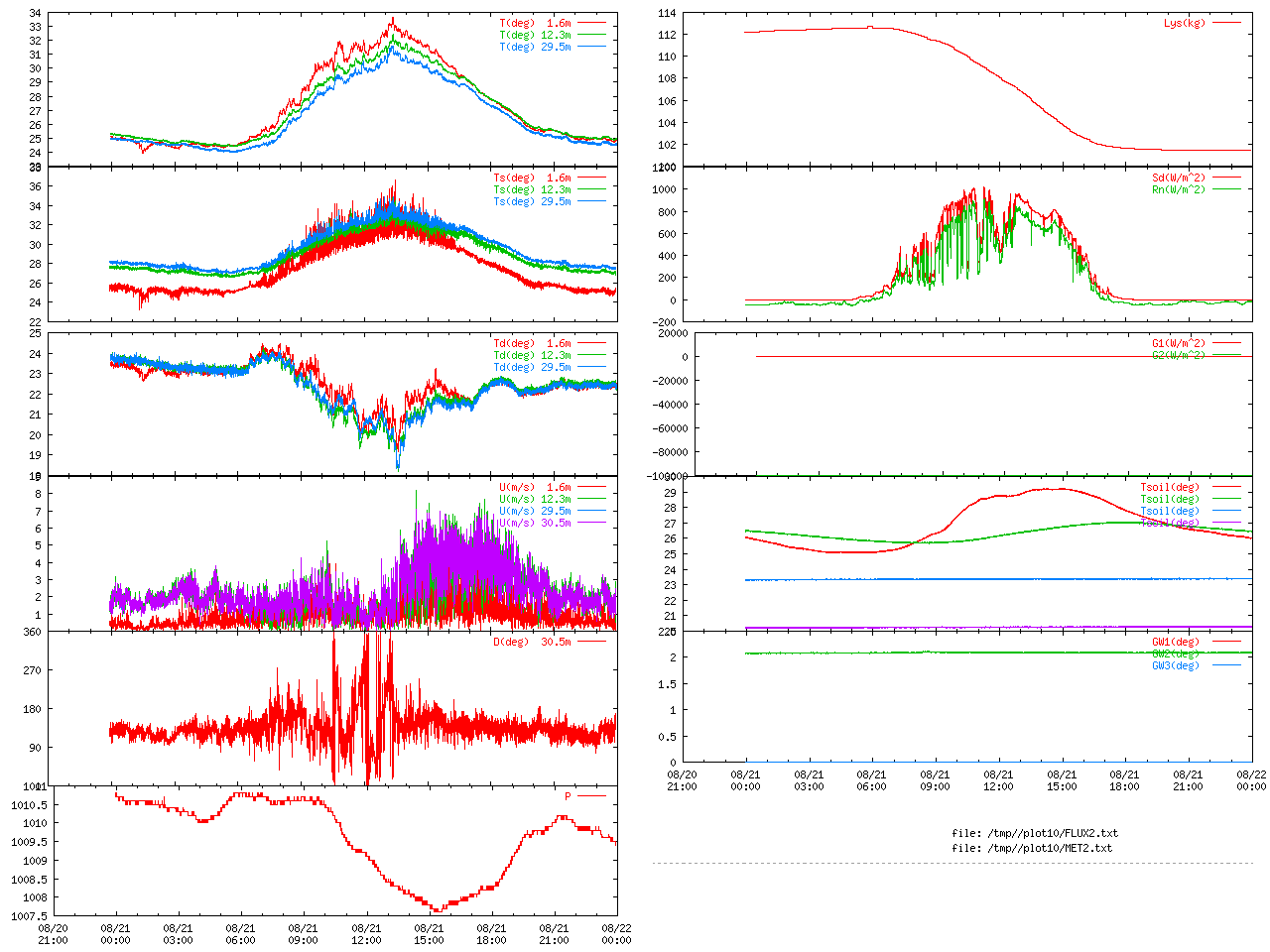Select the U(m/s) 12.3m legend label

[535, 499]
